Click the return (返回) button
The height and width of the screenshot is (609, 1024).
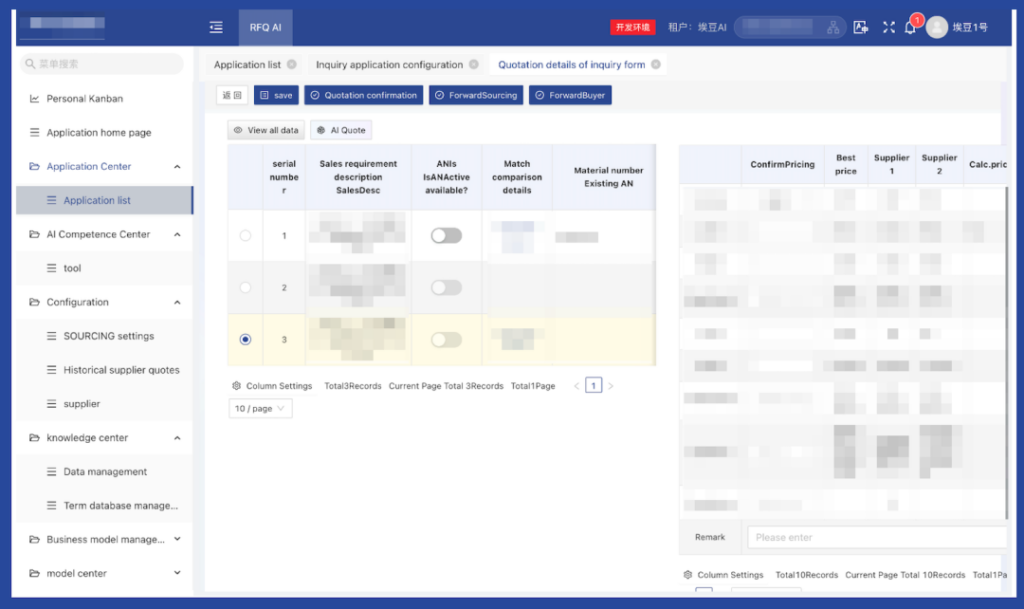click(x=232, y=95)
